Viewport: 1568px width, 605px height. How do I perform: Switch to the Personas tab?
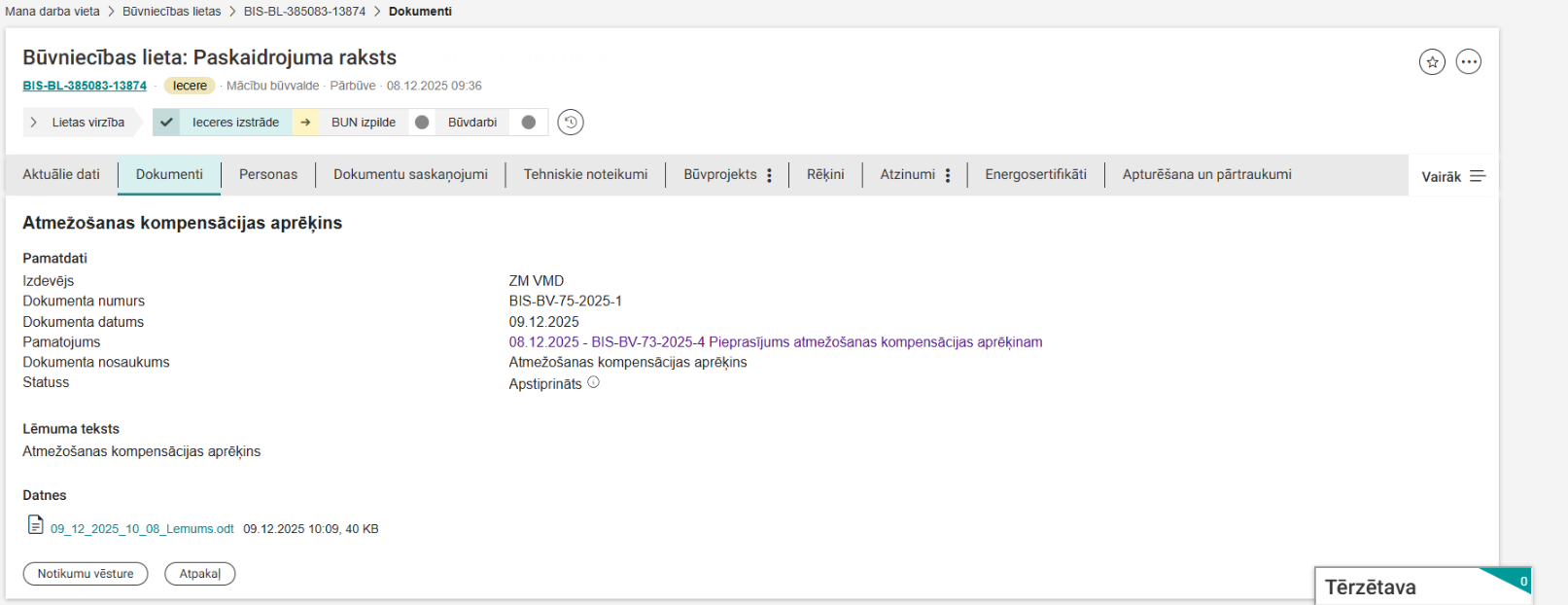click(268, 175)
